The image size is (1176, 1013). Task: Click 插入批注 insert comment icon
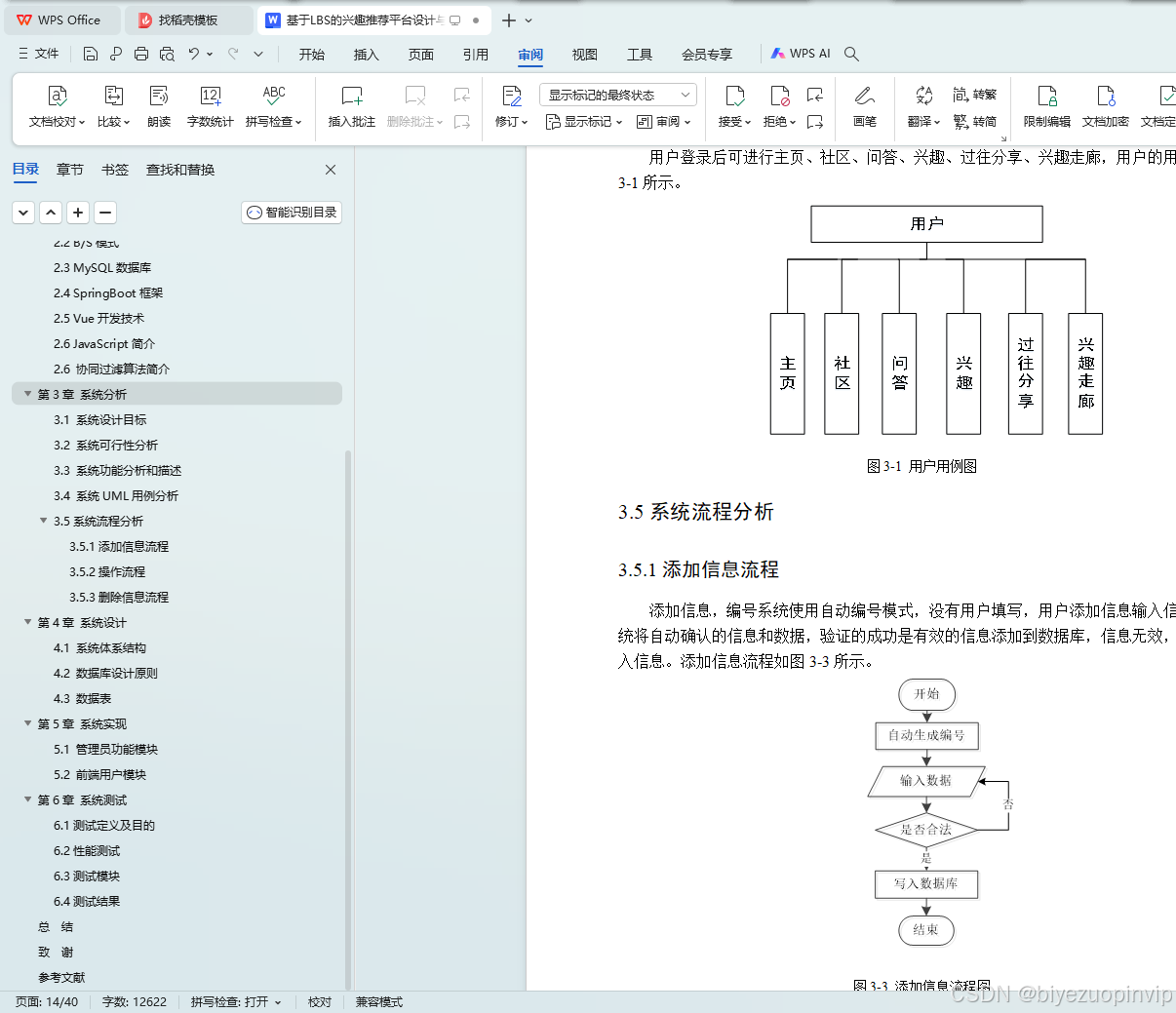pos(352,96)
